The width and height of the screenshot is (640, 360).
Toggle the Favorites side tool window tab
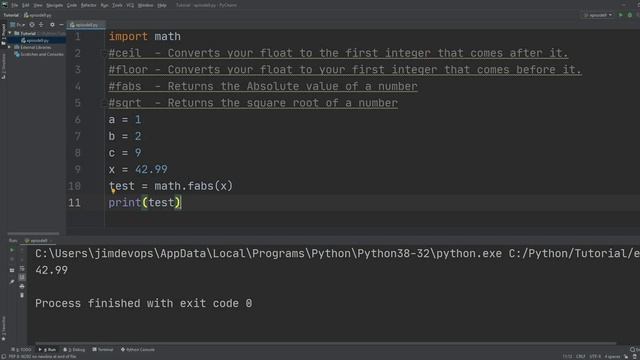3,329
